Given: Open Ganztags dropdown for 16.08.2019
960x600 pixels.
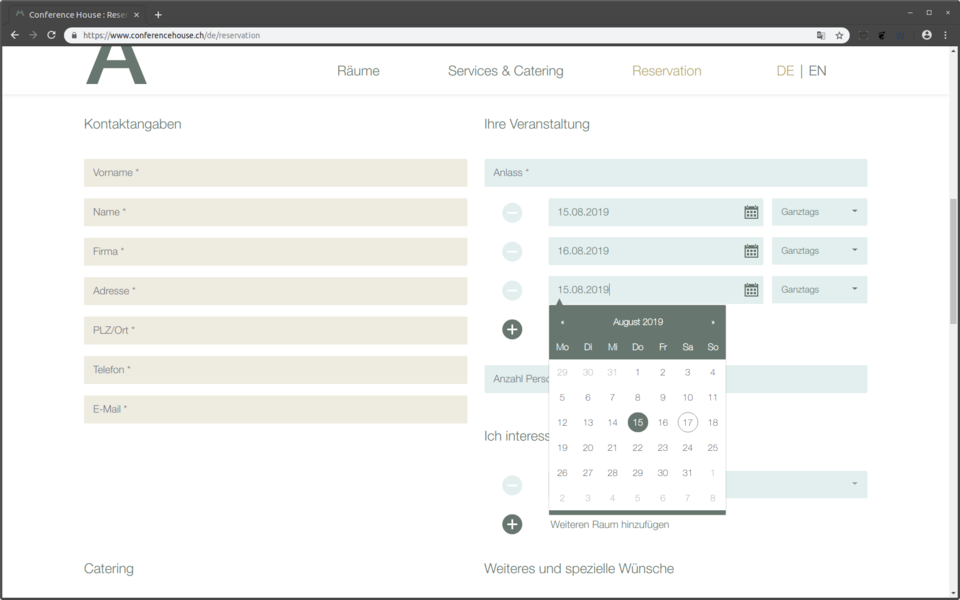Looking at the screenshot, I should [819, 250].
